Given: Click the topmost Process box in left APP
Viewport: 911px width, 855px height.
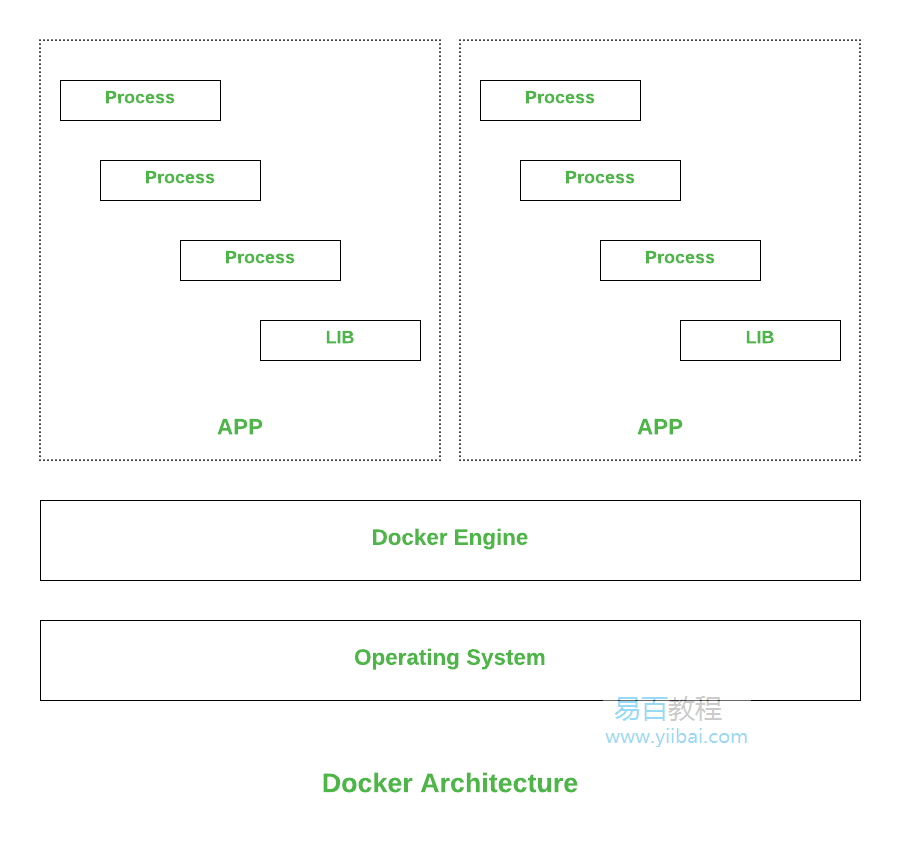Looking at the screenshot, I should click(x=141, y=100).
